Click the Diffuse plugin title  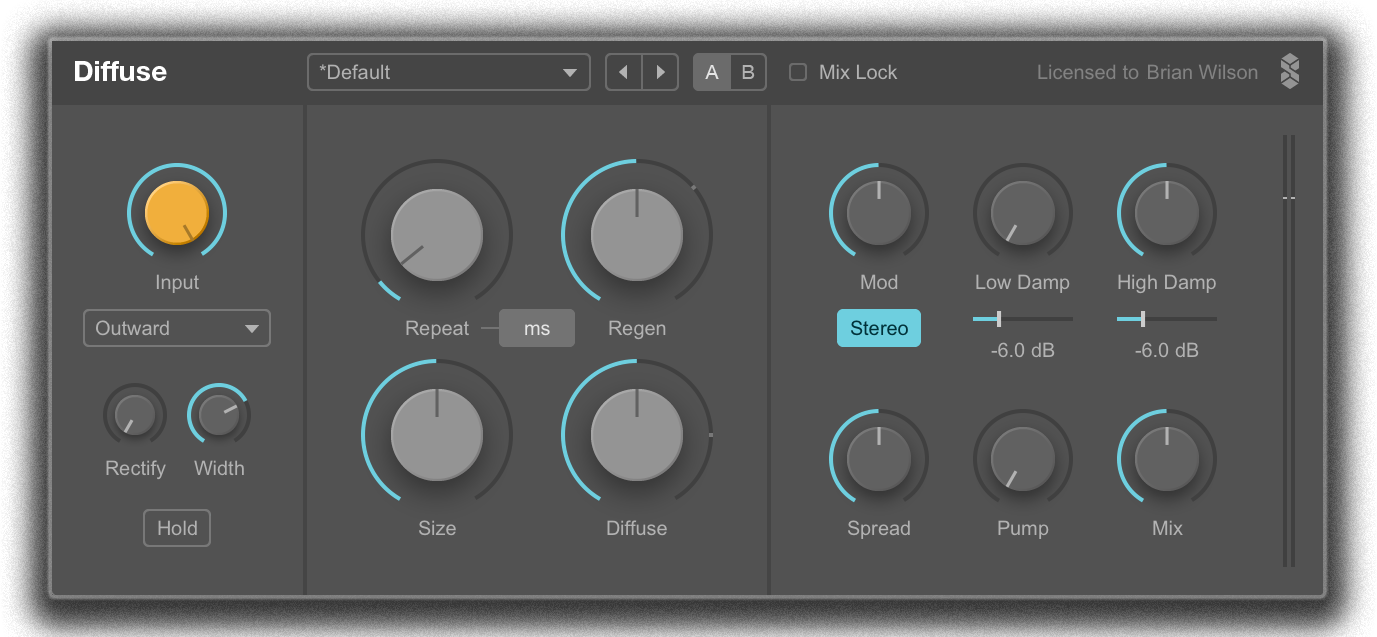click(x=120, y=72)
